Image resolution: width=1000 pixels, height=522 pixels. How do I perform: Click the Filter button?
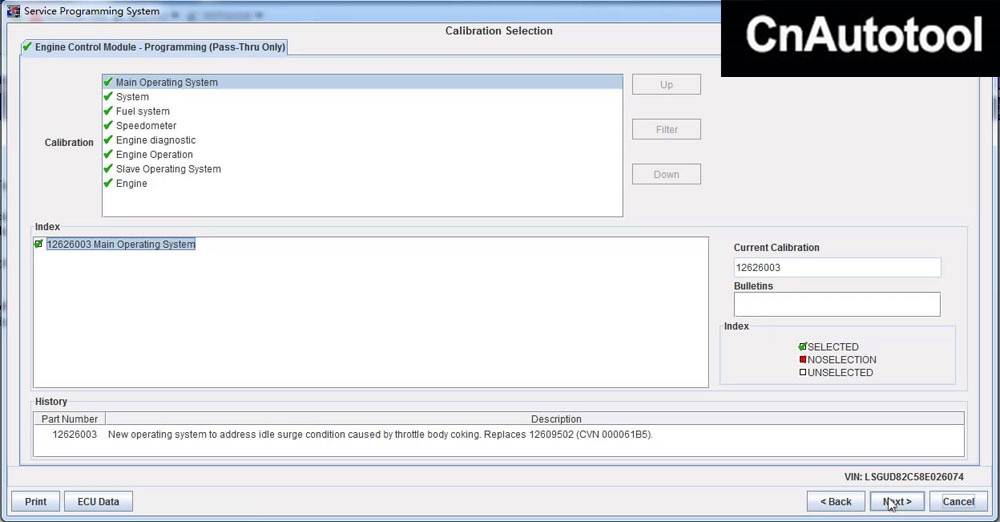[x=666, y=130]
